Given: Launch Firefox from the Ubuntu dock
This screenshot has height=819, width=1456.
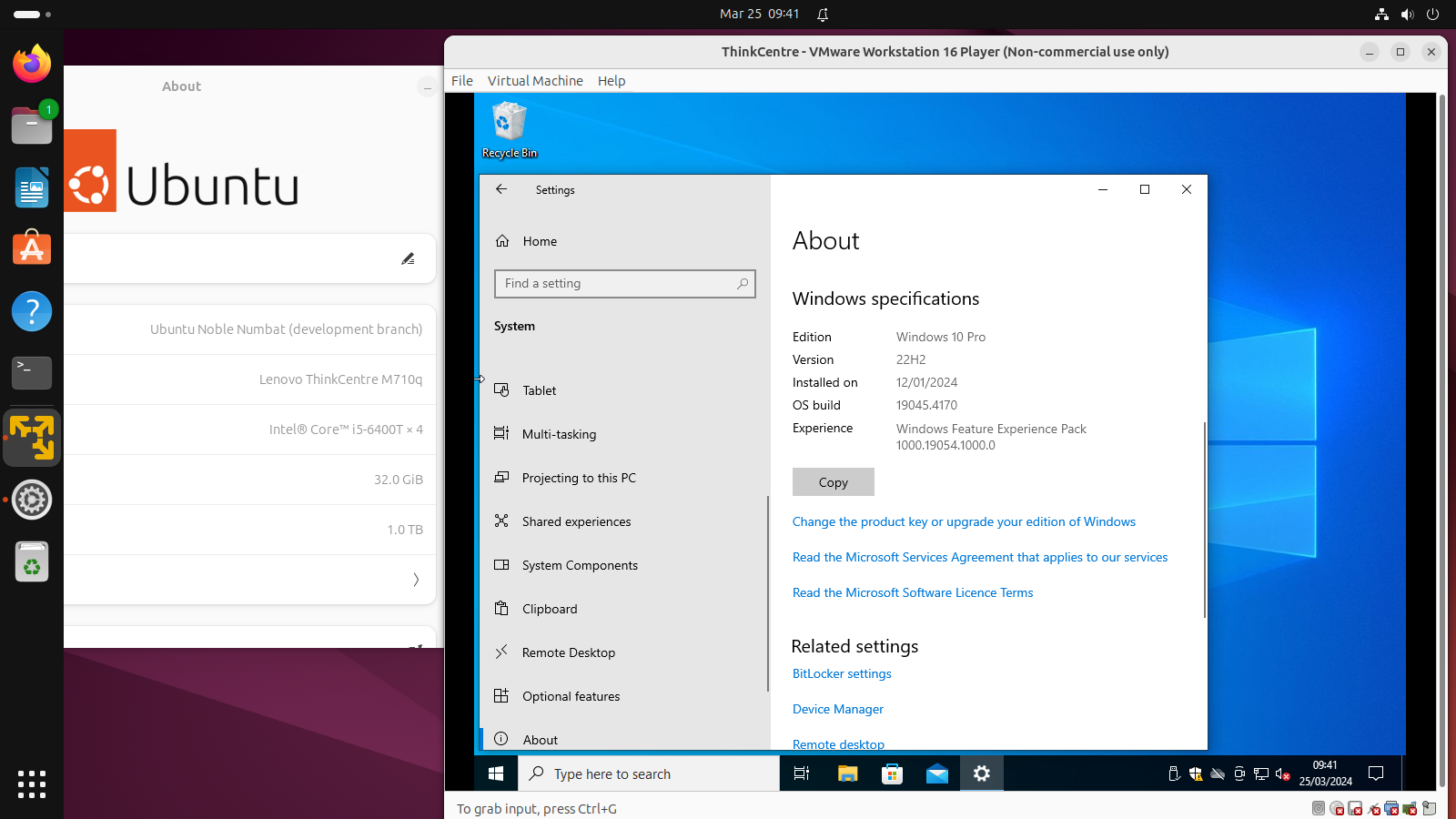Looking at the screenshot, I should pyautogui.click(x=31, y=63).
